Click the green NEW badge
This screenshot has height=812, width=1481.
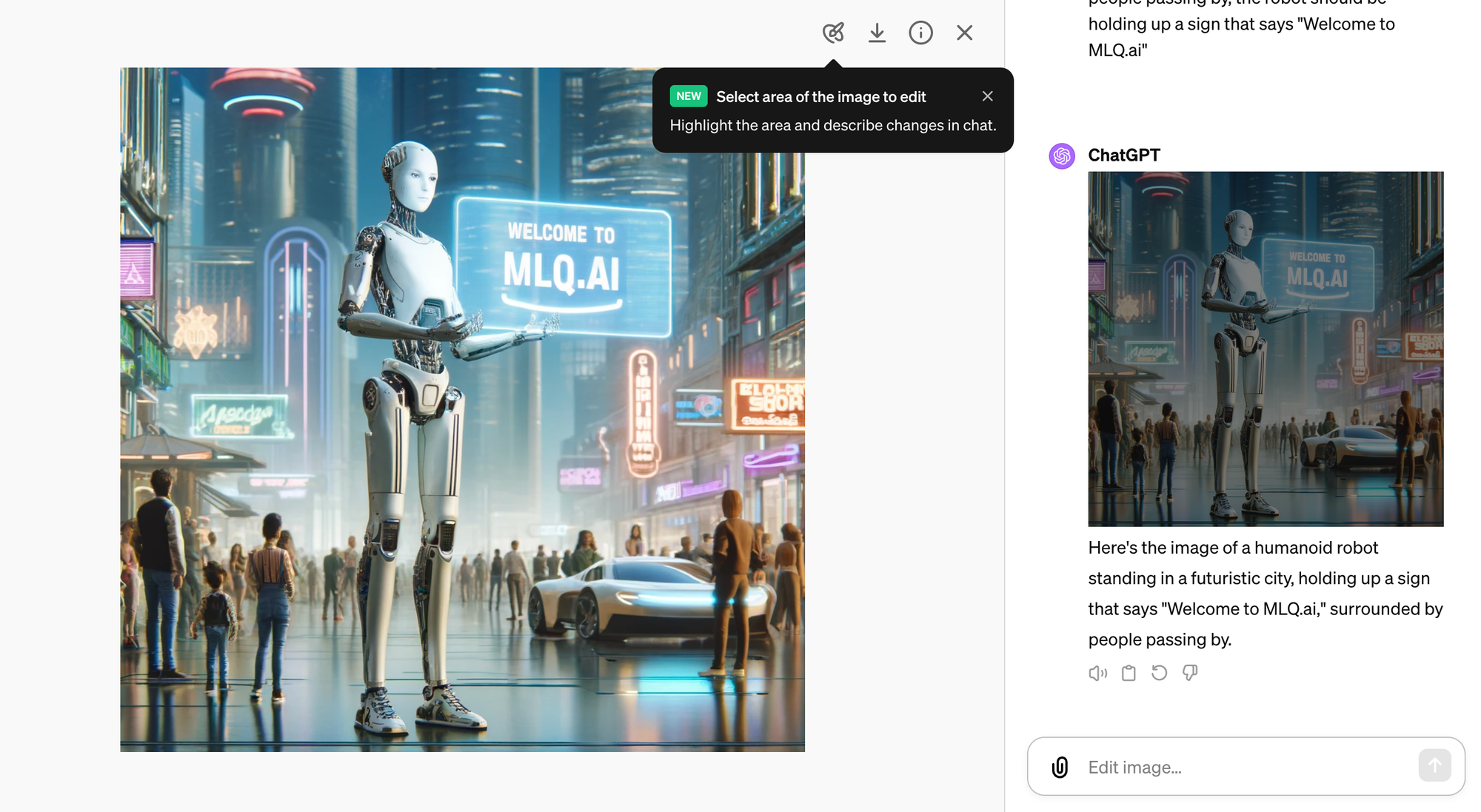tap(688, 96)
